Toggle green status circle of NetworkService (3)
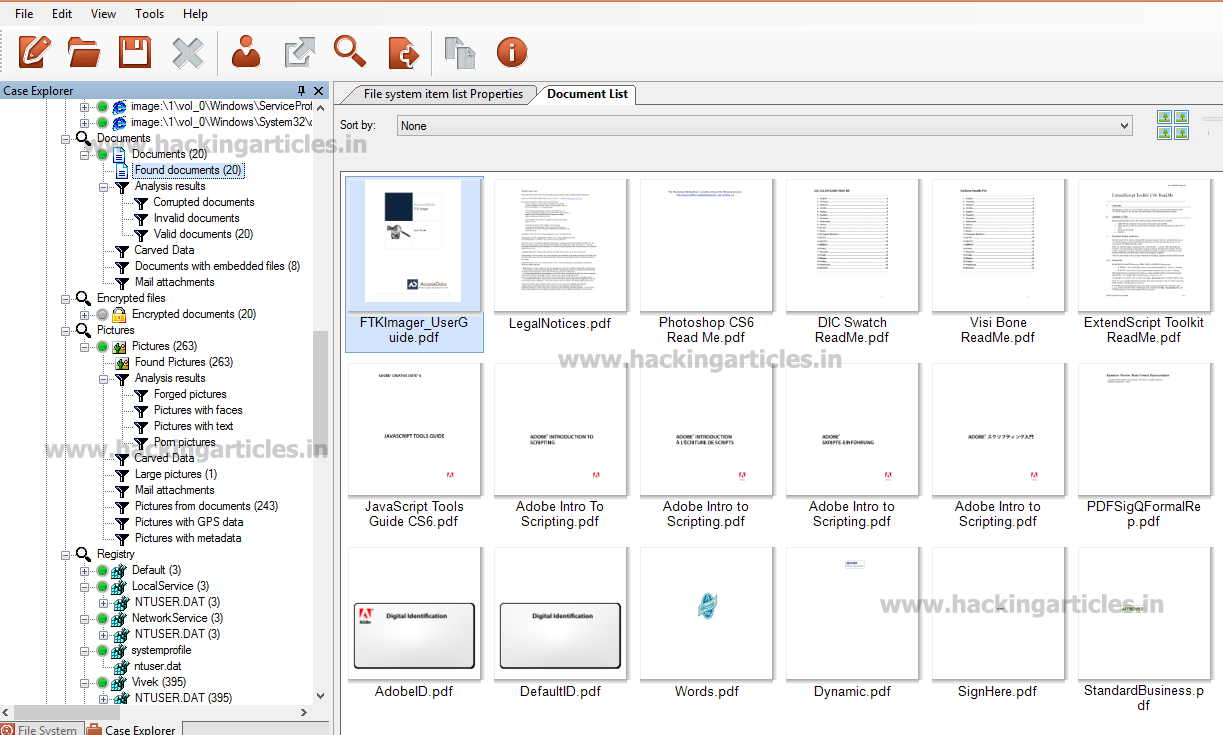1223x735 pixels. 102,619
